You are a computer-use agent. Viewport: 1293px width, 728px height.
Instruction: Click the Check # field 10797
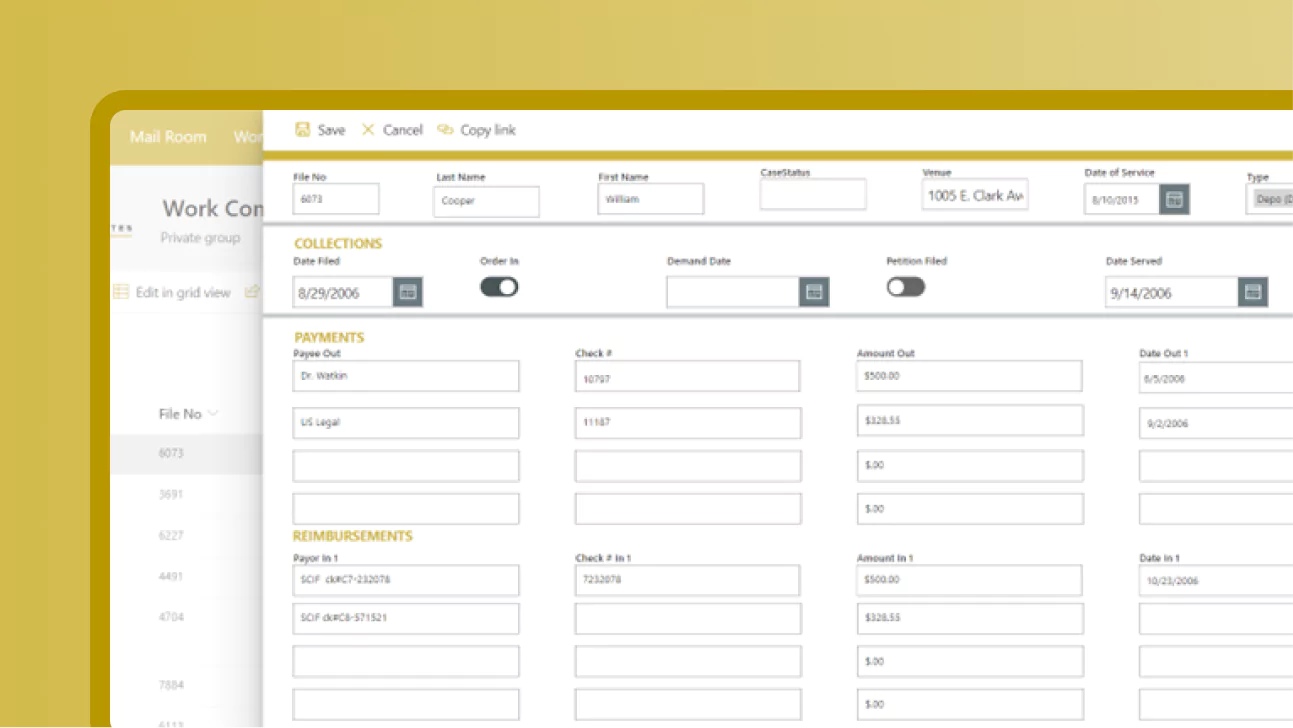tap(688, 377)
